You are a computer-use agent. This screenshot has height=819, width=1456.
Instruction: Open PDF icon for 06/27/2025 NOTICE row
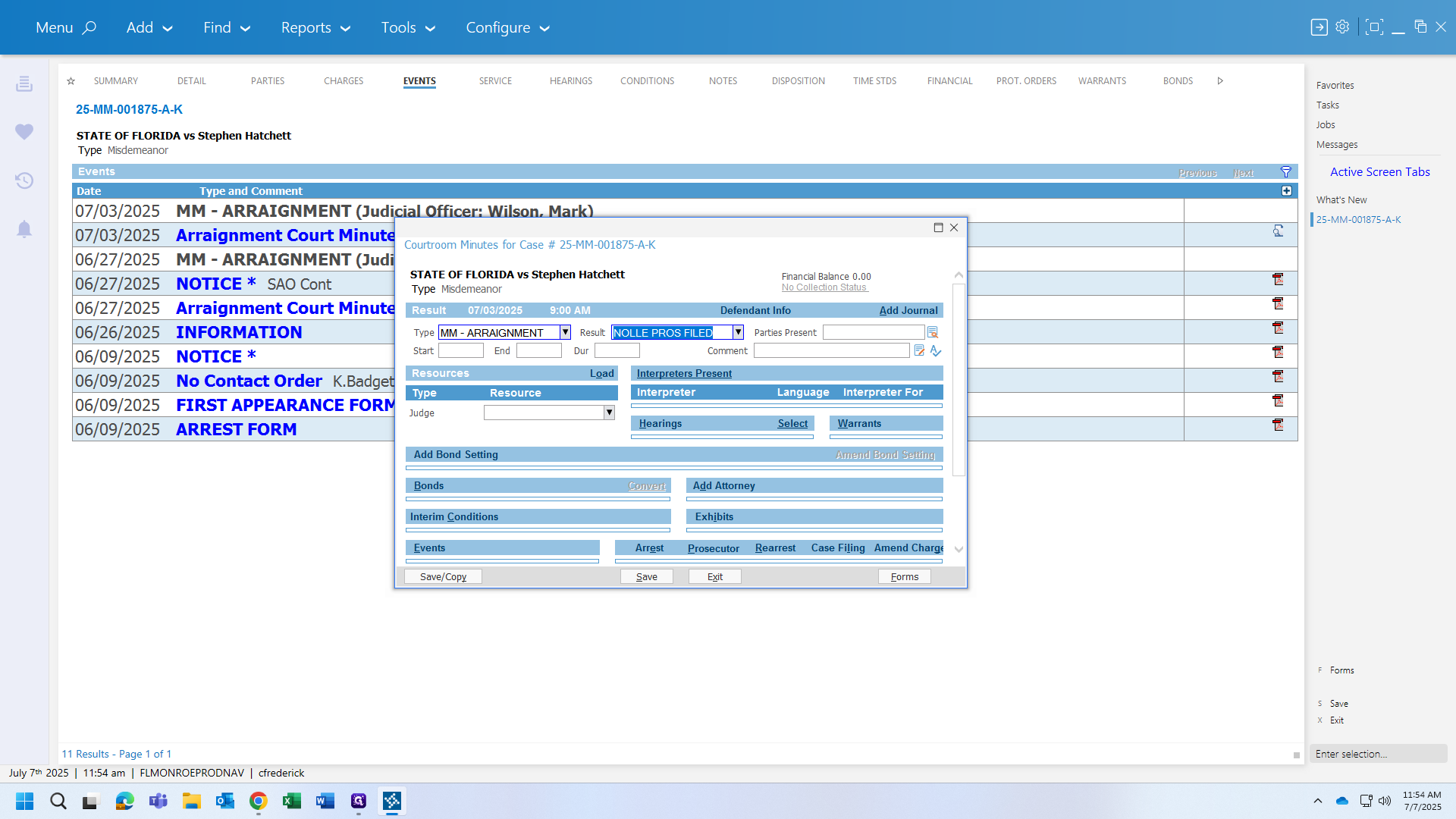click(1278, 280)
